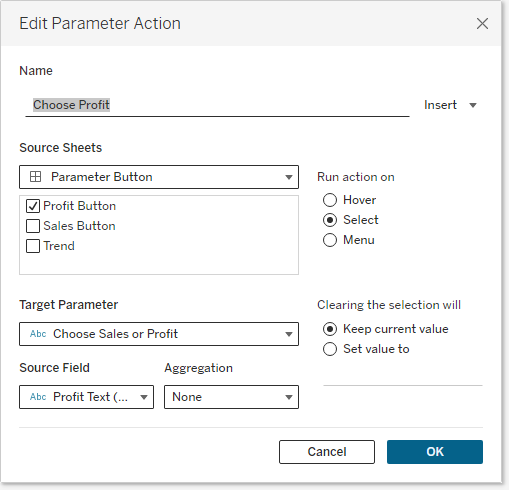Close the Edit Parameter Action dialog

(x=482, y=24)
